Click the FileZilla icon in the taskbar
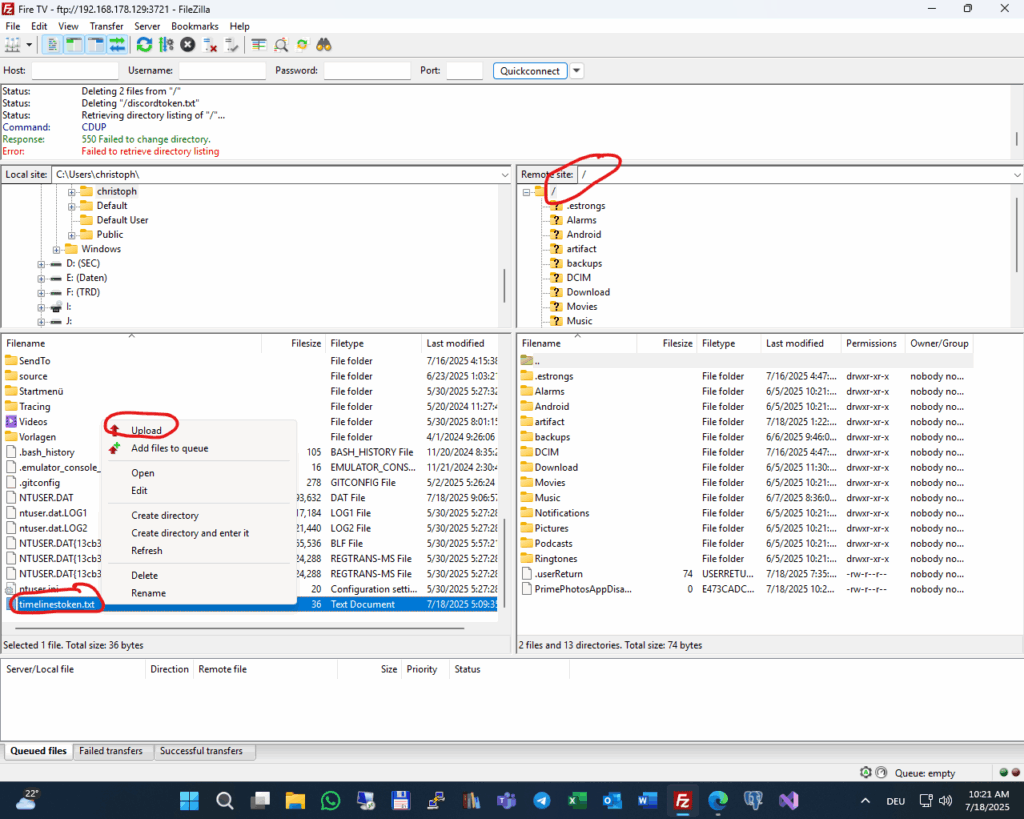 [682, 800]
